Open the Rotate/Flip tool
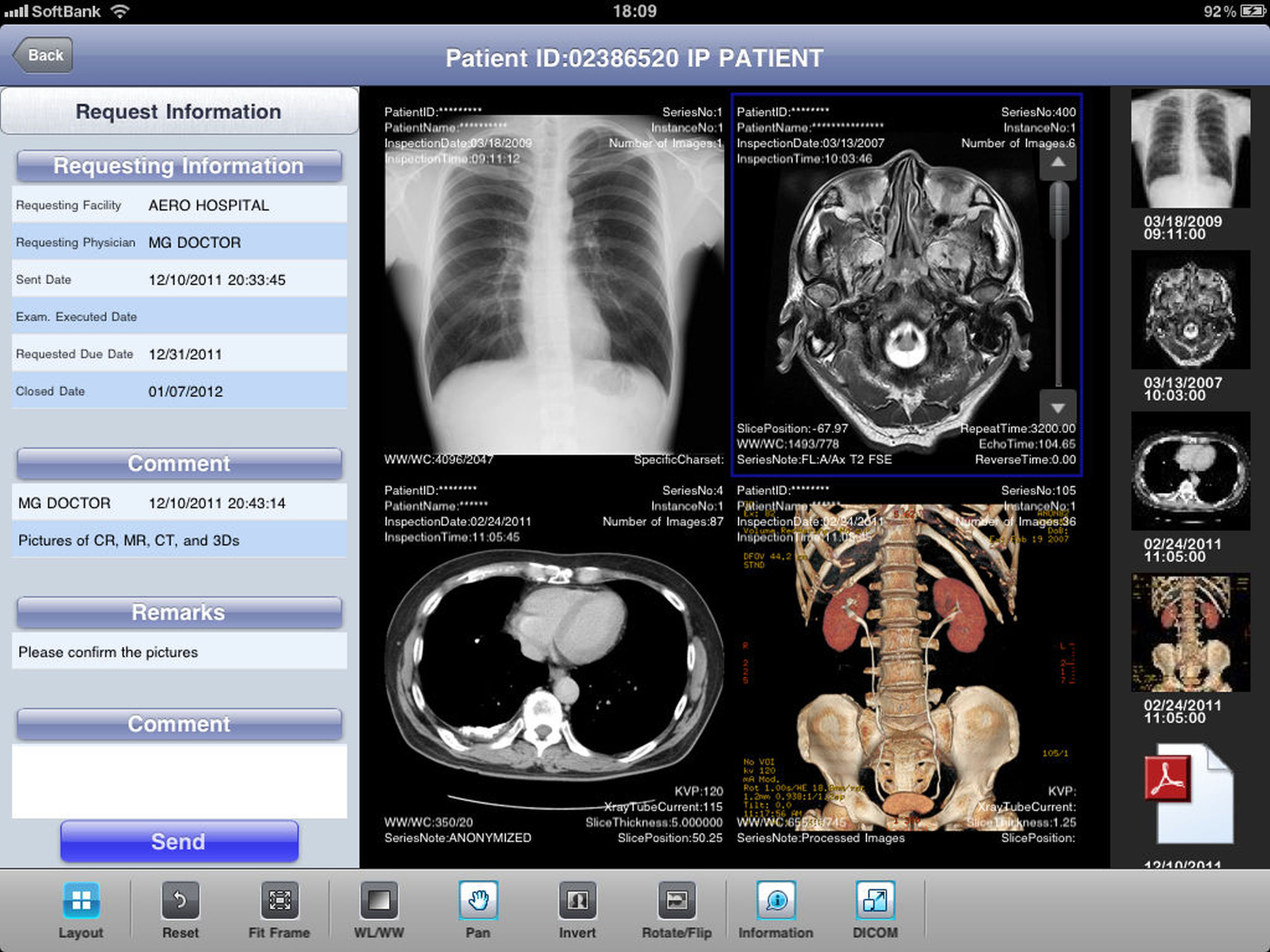The width and height of the screenshot is (1270, 952). coord(676,900)
